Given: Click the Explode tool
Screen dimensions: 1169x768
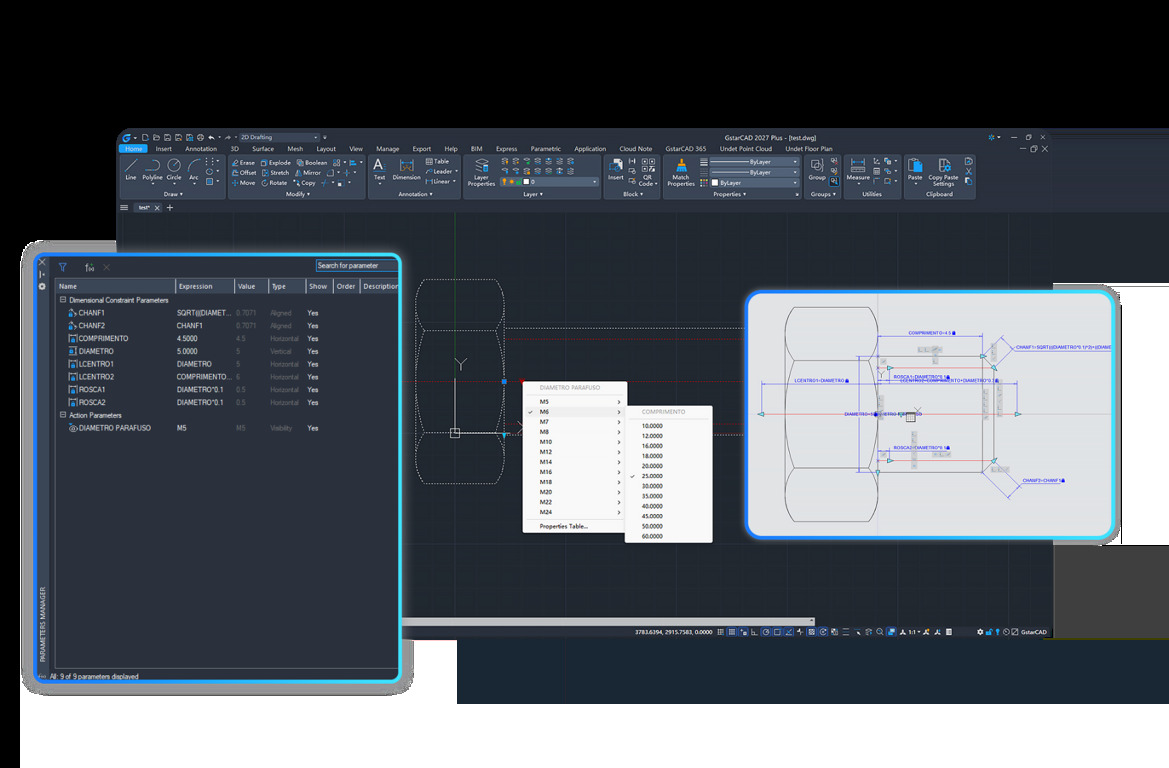Looking at the screenshot, I should 276,163.
